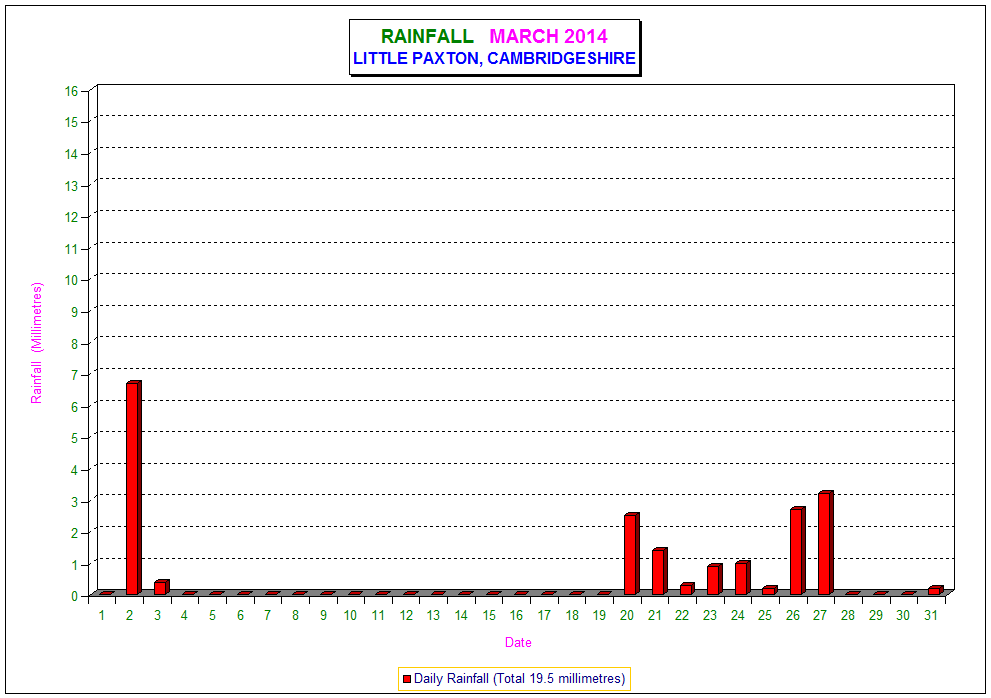
Task: Click the MARCH 2014 title text
Action: [549, 37]
